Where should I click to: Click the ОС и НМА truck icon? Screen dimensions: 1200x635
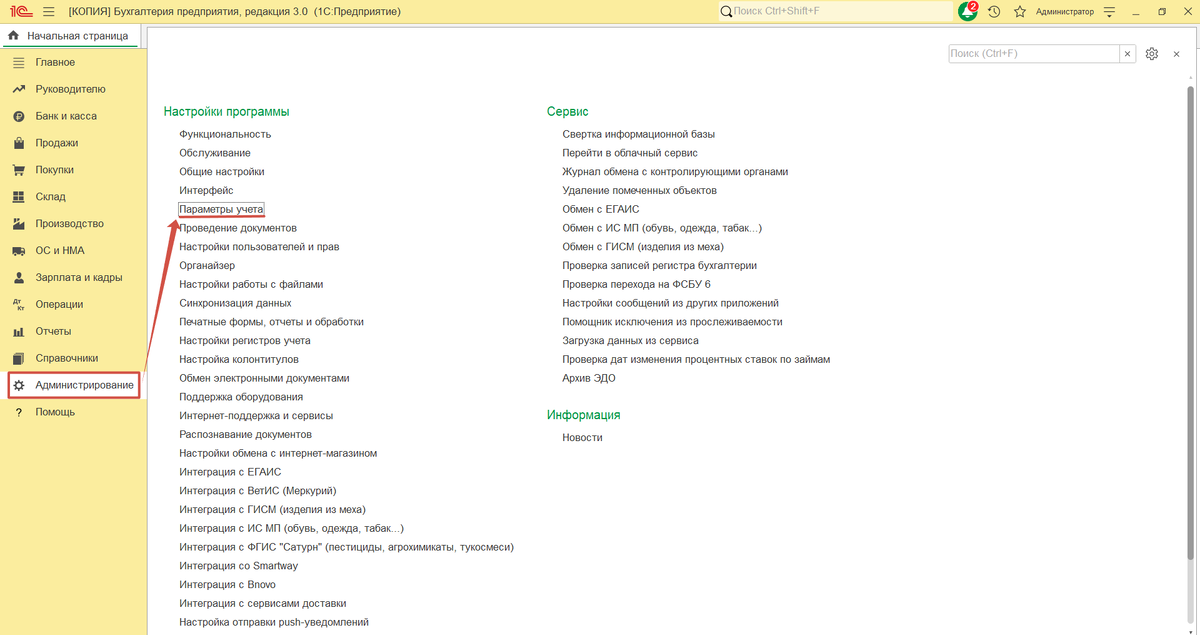[x=18, y=251]
